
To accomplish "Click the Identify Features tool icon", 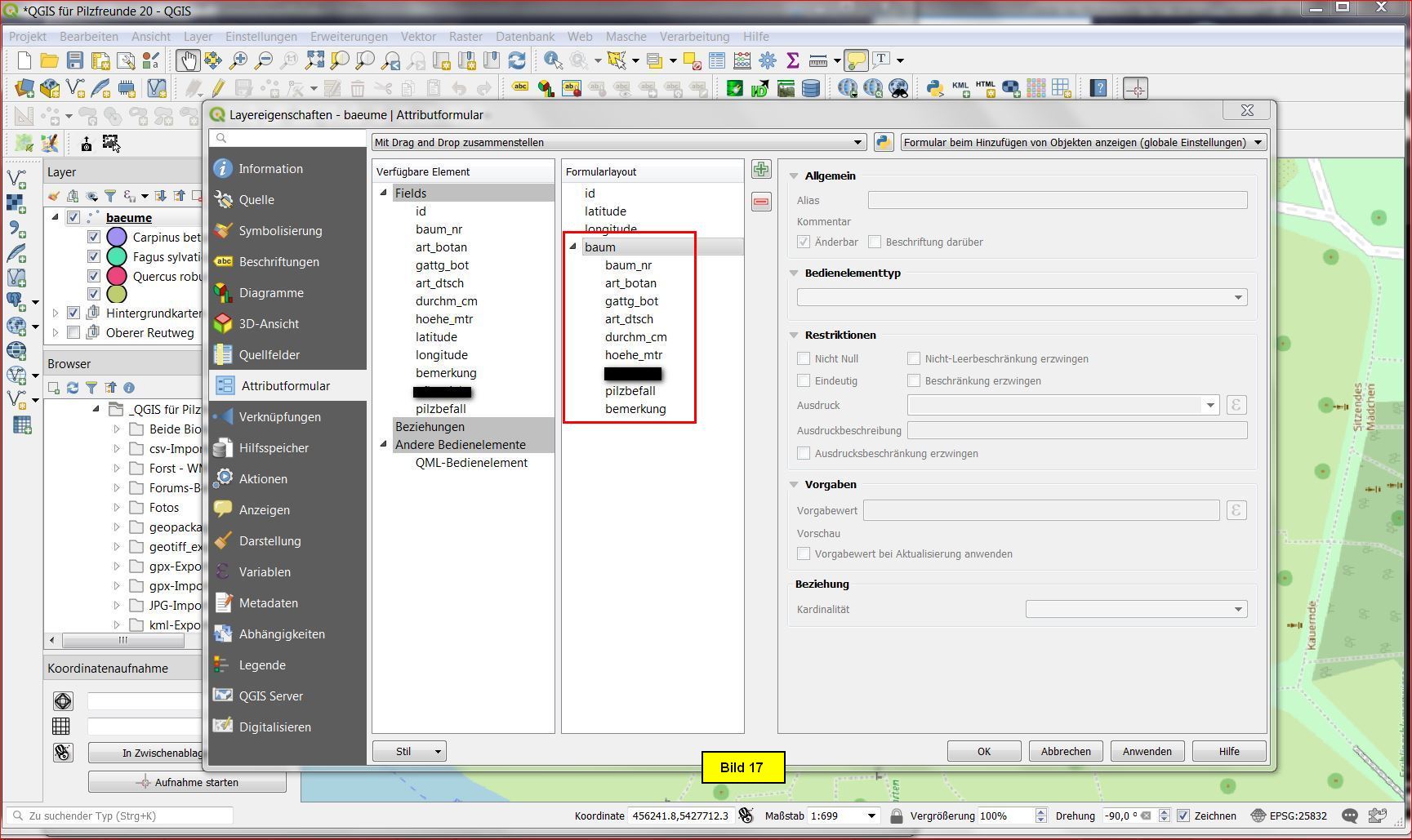I will [x=553, y=60].
